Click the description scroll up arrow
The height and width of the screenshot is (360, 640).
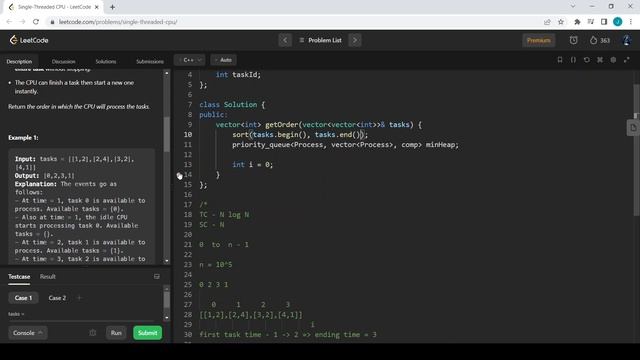[x=167, y=73]
